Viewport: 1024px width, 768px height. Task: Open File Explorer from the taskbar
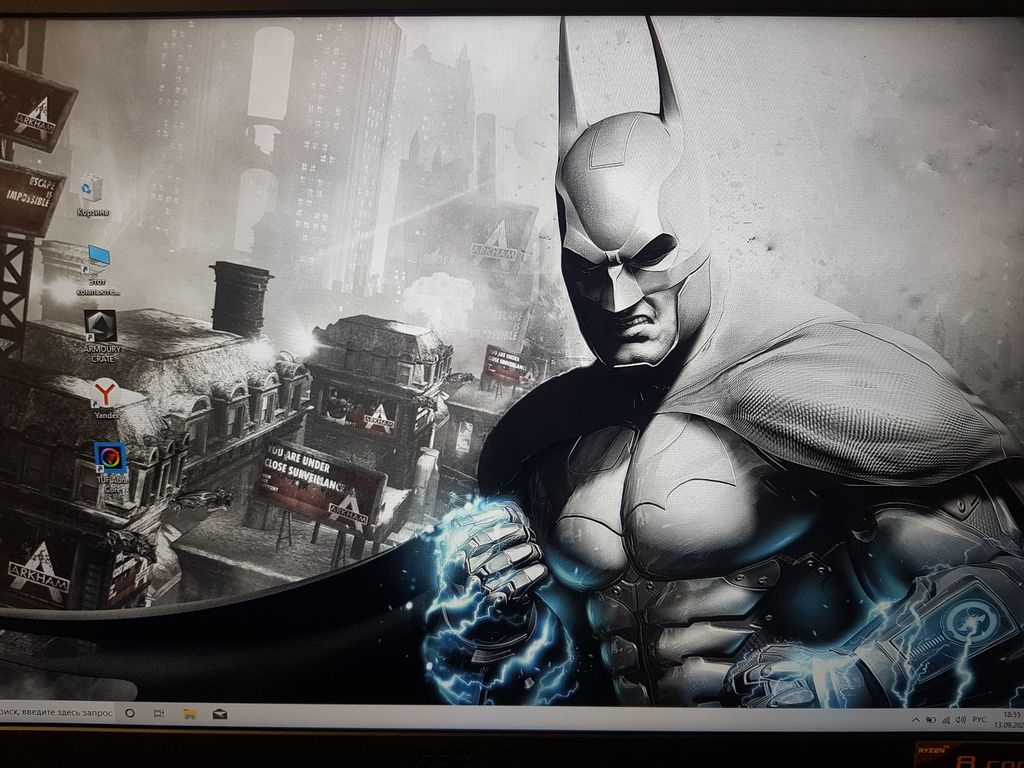point(189,714)
